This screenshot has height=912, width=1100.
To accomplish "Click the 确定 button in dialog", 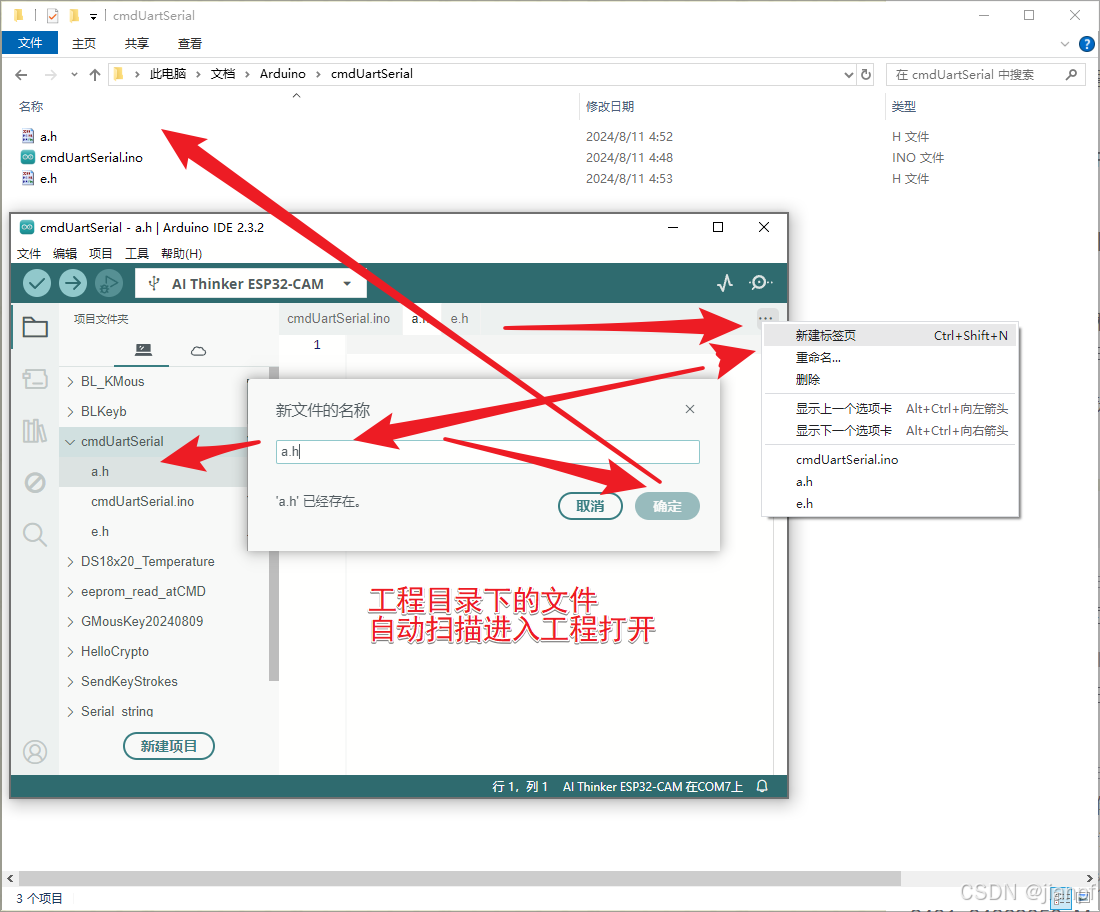I will tap(667, 506).
